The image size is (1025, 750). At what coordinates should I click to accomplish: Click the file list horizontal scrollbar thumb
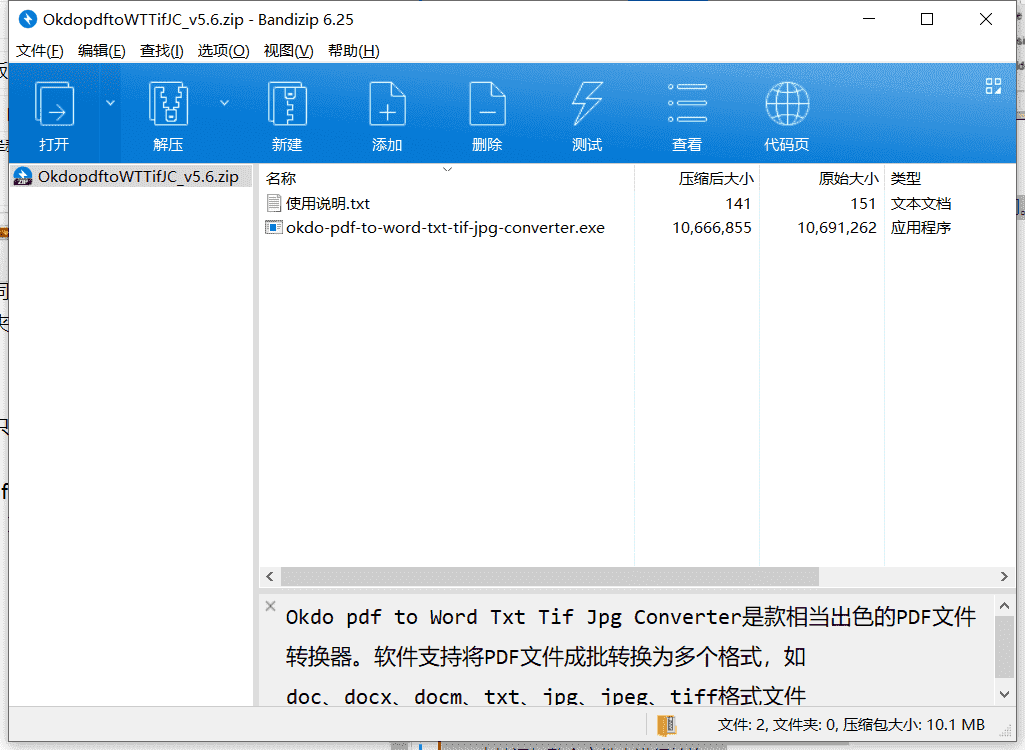550,576
